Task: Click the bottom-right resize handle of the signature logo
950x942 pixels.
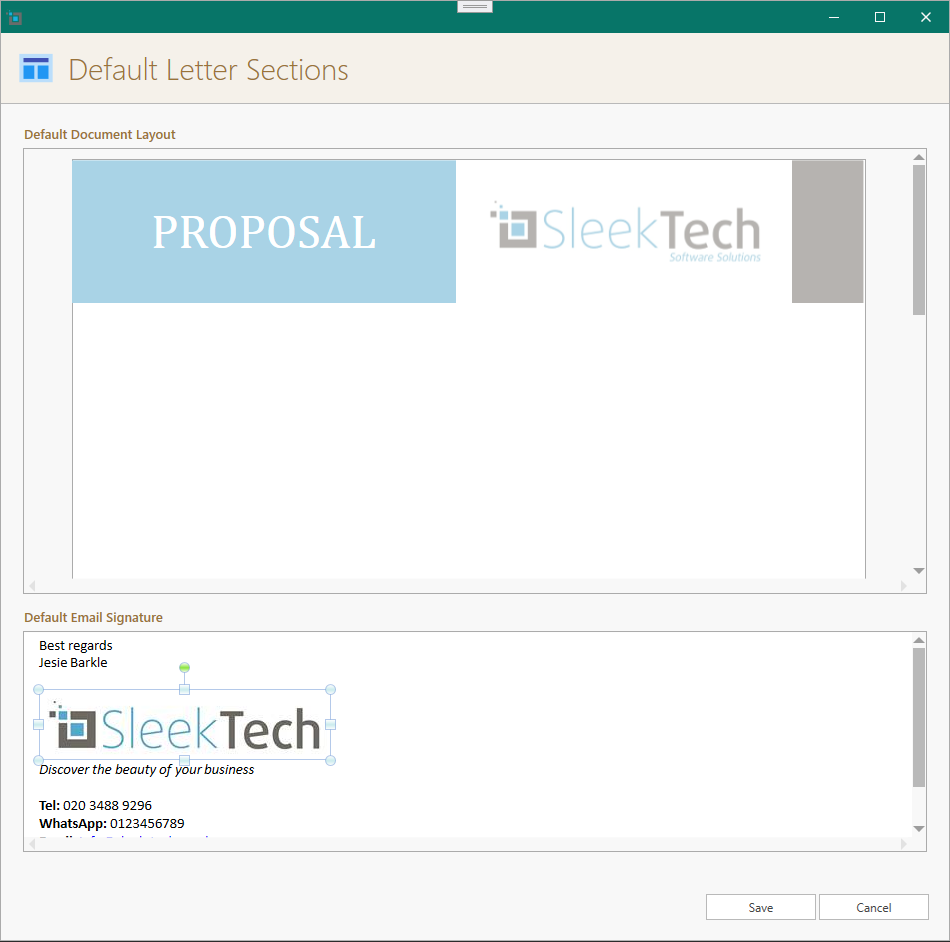Action: click(x=330, y=760)
